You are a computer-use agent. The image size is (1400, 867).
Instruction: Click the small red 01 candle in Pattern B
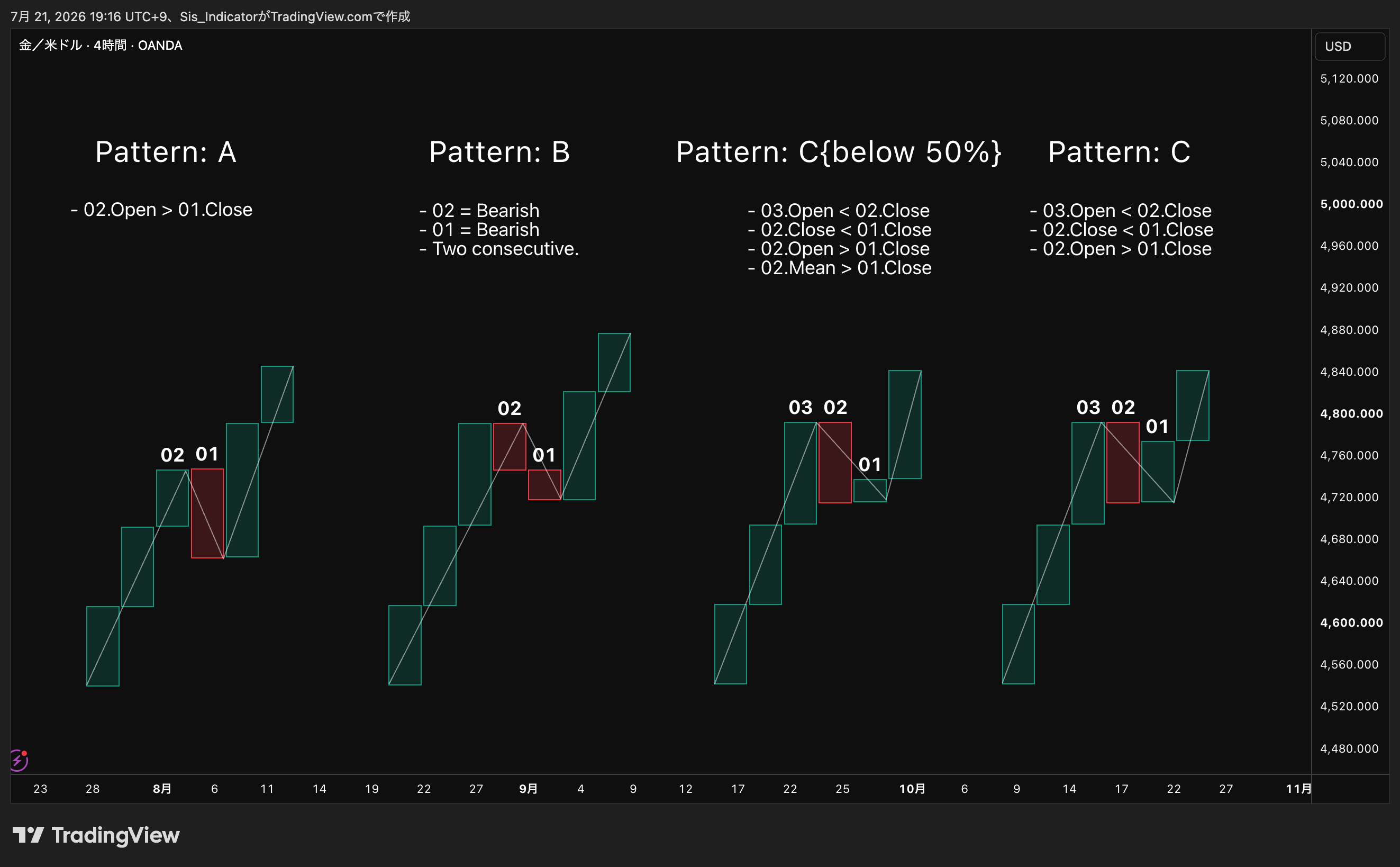(544, 485)
